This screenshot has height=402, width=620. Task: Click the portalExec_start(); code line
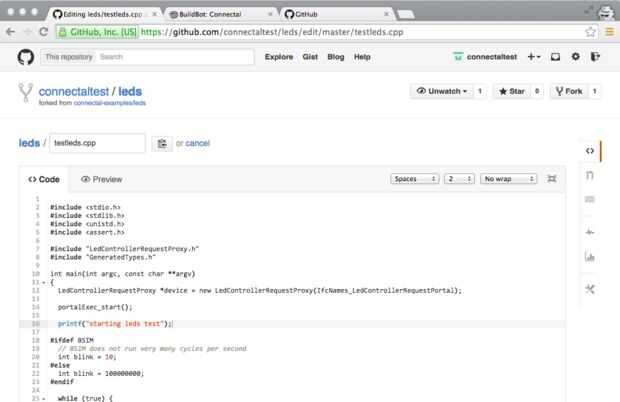[95, 307]
